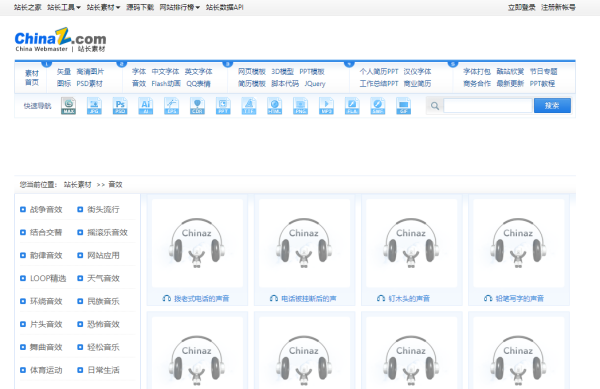Click inside the search text field

(488, 106)
